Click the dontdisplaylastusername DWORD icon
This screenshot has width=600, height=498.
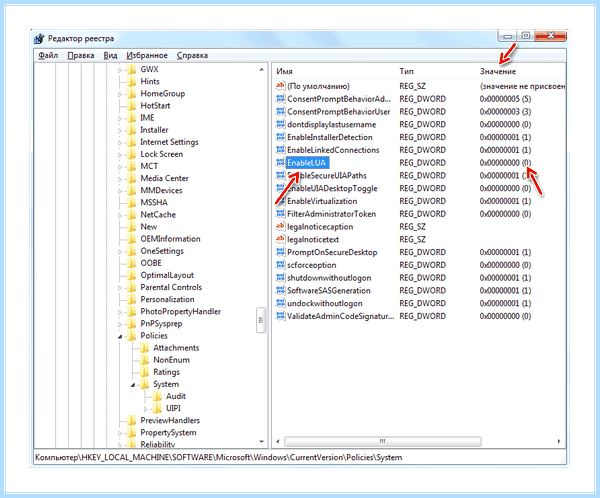coord(280,124)
